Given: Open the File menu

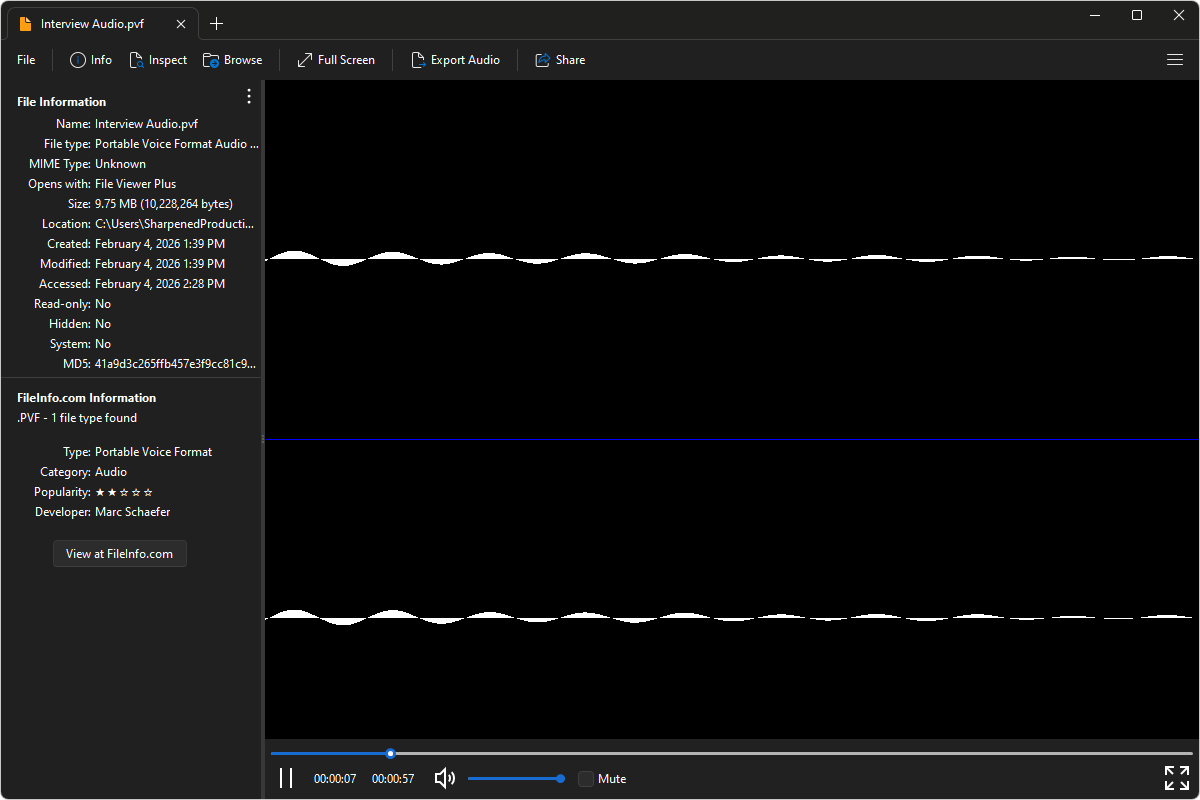Looking at the screenshot, I should [x=25, y=60].
